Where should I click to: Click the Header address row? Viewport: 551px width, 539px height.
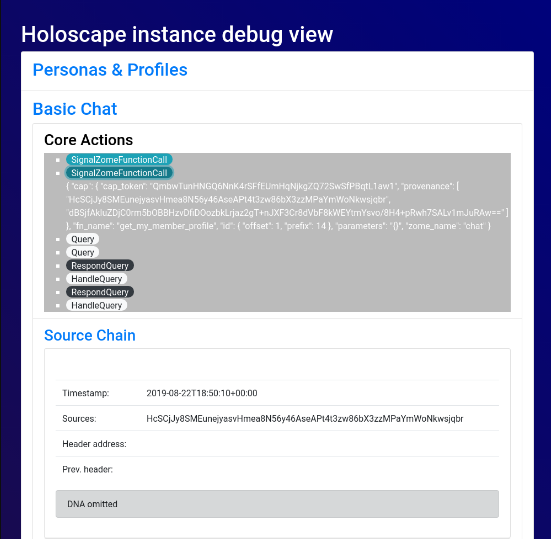(x=277, y=444)
